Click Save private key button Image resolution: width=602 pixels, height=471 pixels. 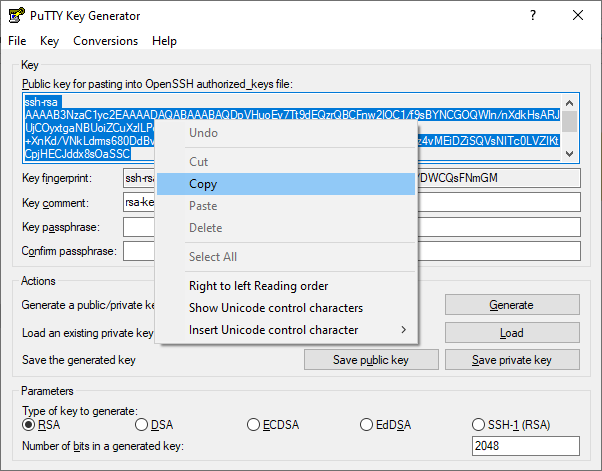coord(512,360)
